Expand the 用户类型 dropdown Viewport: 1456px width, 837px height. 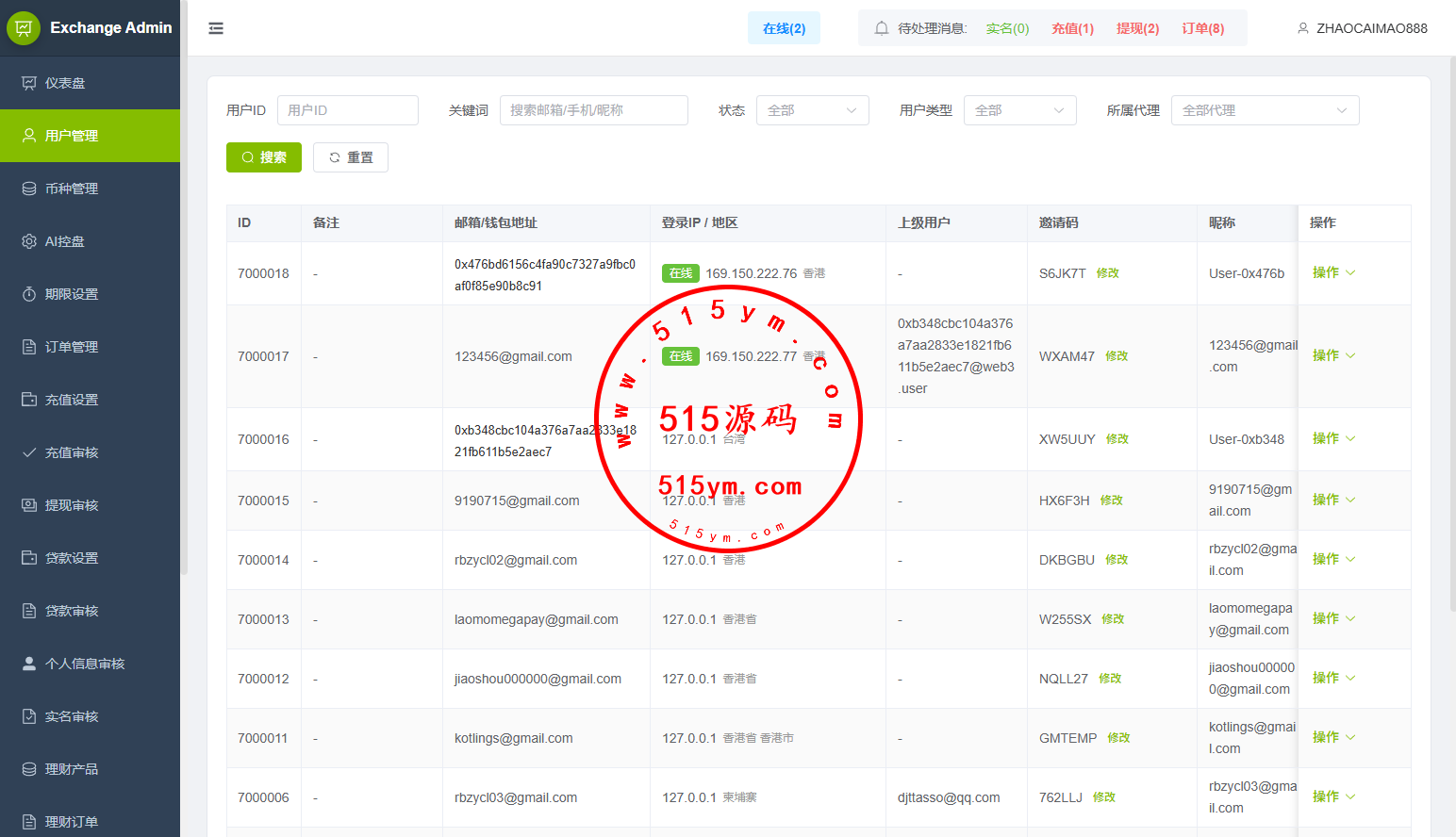point(1019,110)
